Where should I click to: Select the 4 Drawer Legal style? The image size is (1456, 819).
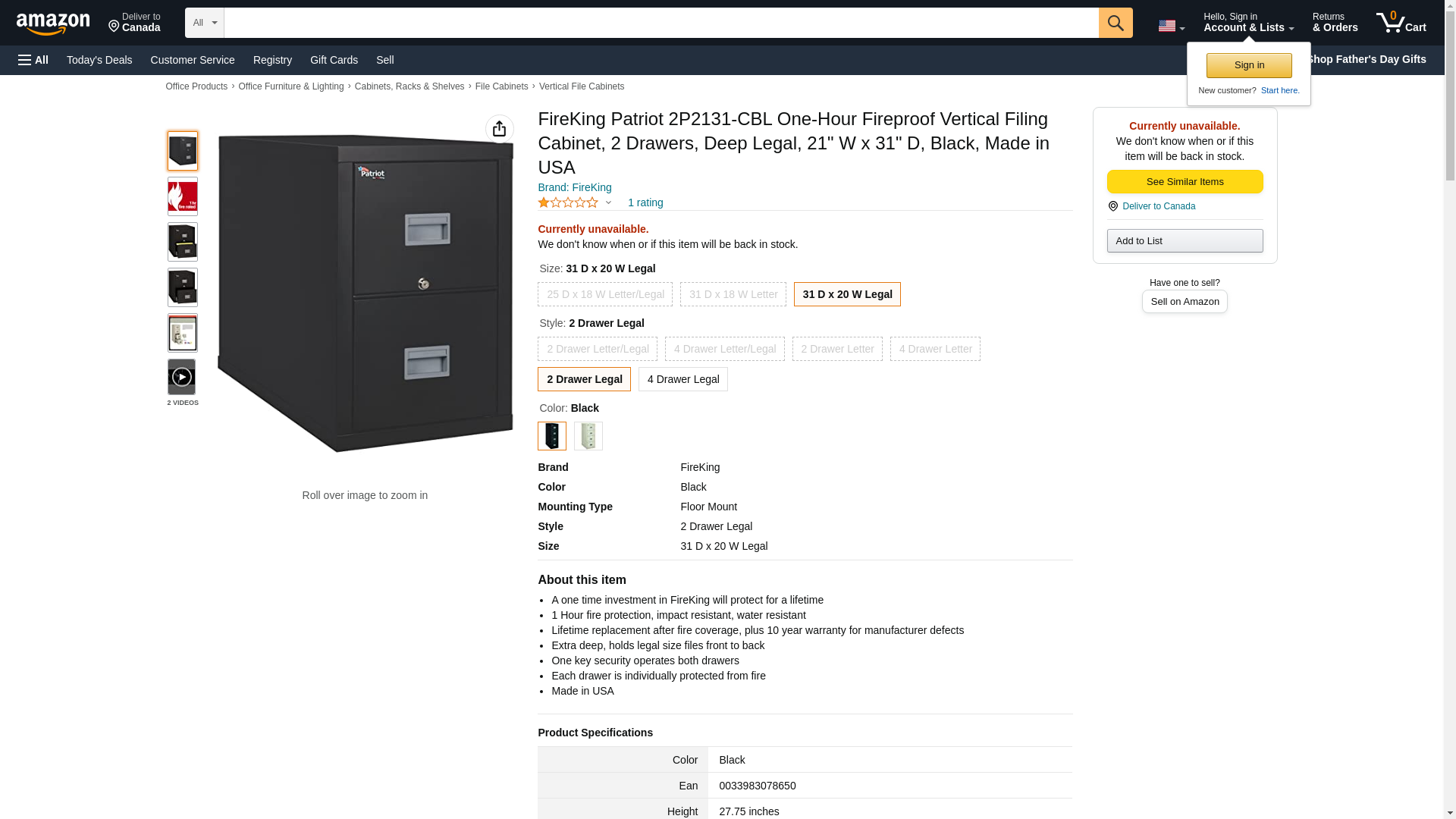tap(682, 379)
